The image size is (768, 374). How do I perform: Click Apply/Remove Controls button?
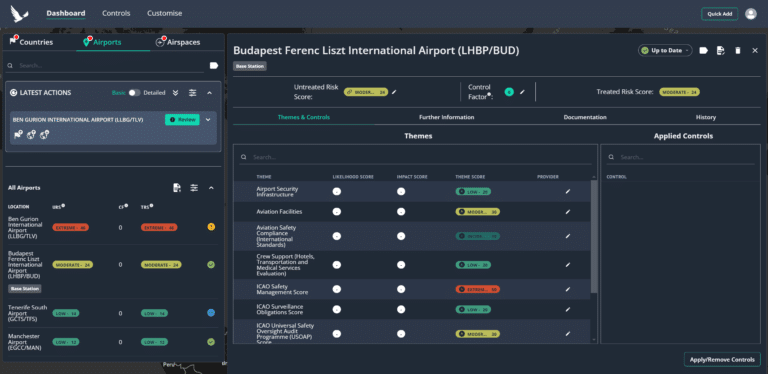point(722,360)
